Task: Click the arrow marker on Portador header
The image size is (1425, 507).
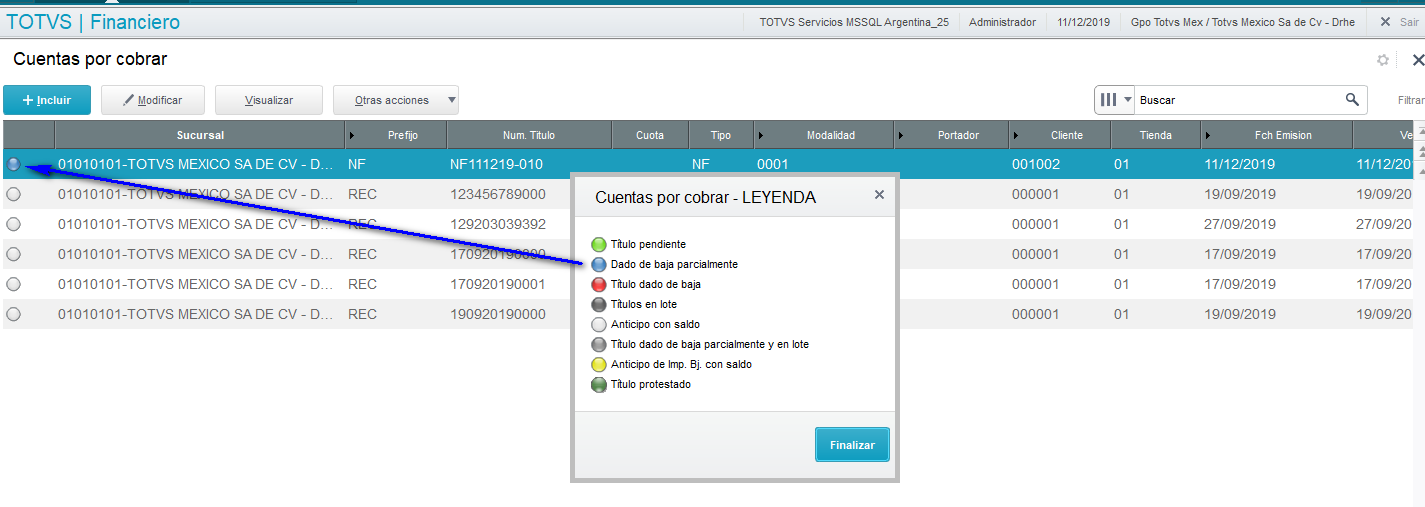Action: (902, 135)
